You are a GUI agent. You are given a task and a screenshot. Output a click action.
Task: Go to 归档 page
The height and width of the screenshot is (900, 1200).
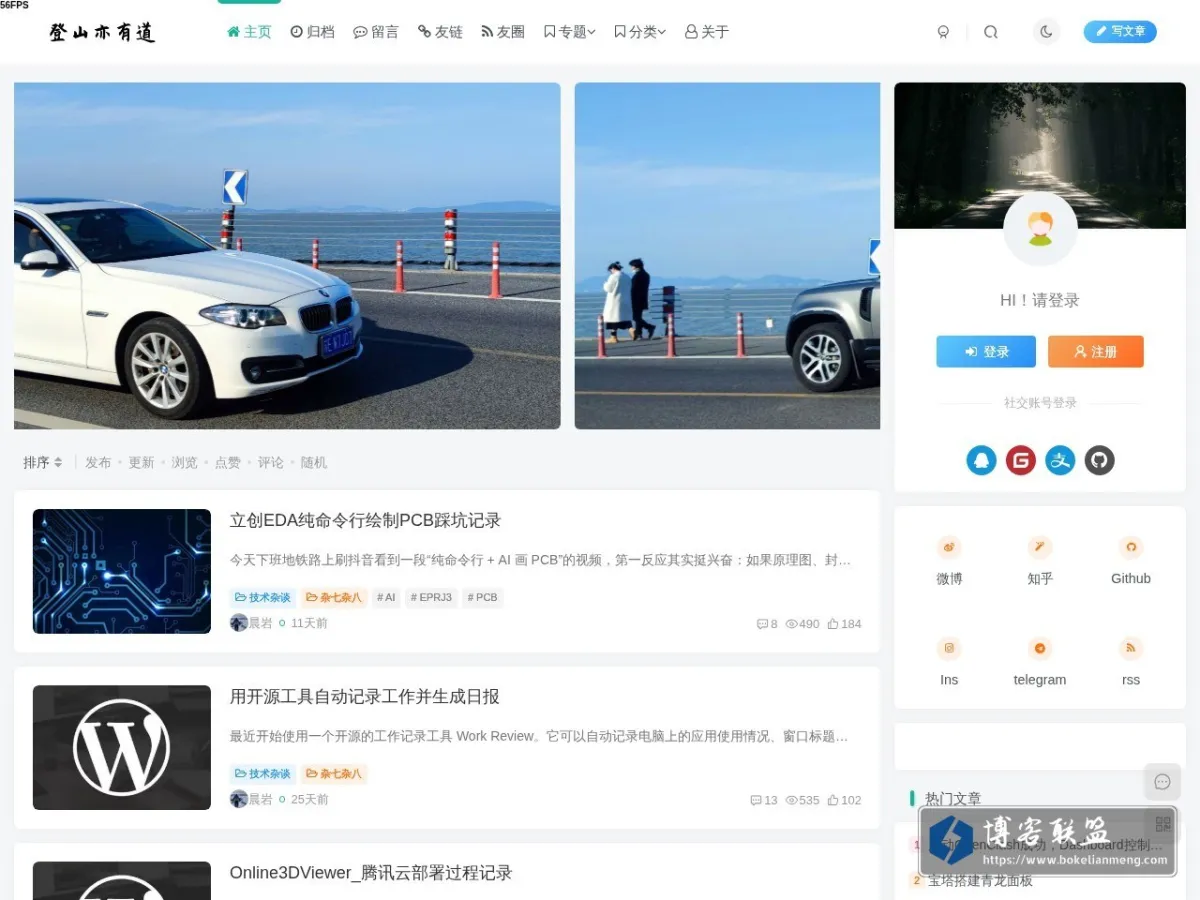coord(312,32)
